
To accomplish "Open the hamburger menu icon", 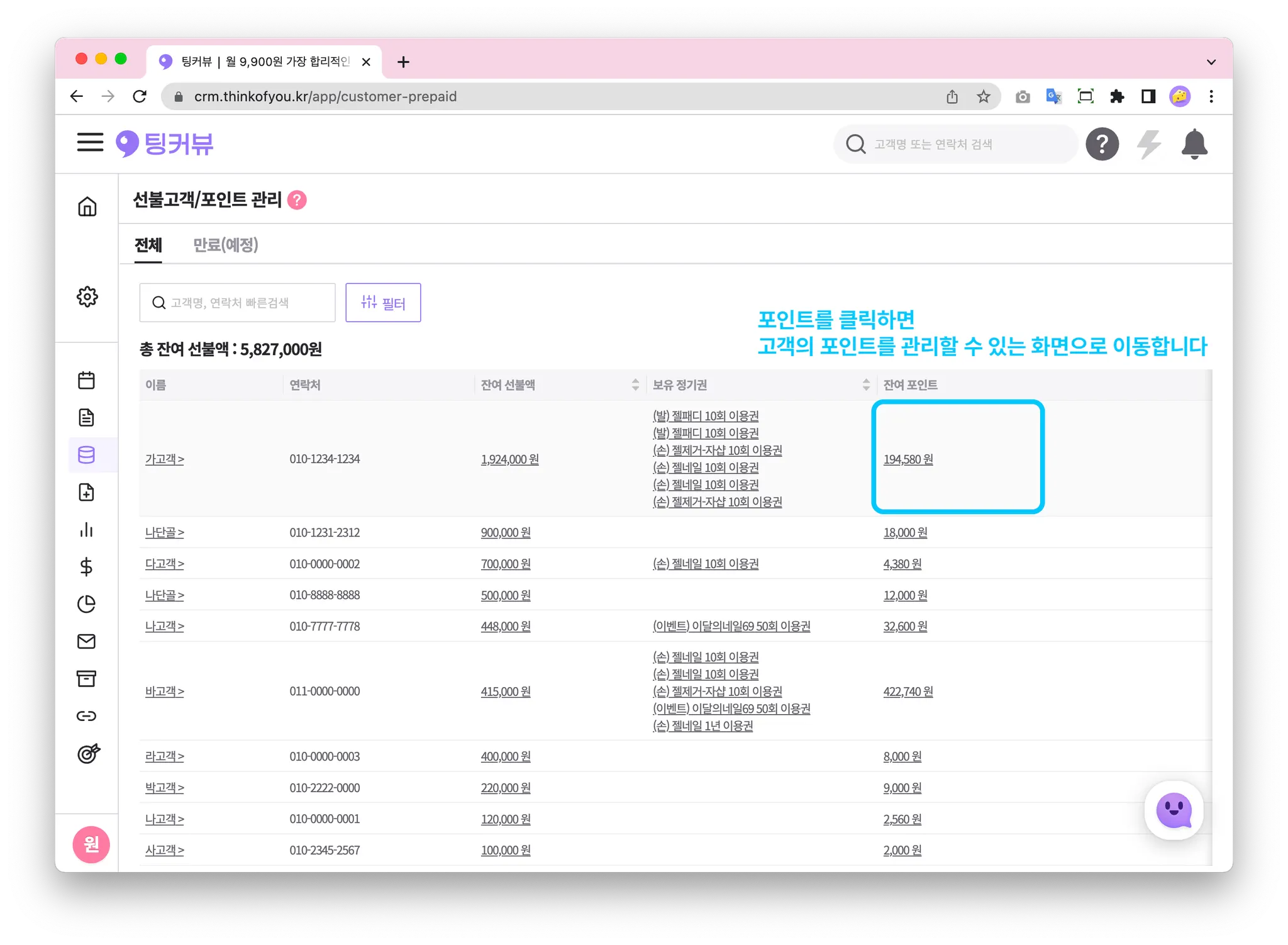I will tap(90, 143).
